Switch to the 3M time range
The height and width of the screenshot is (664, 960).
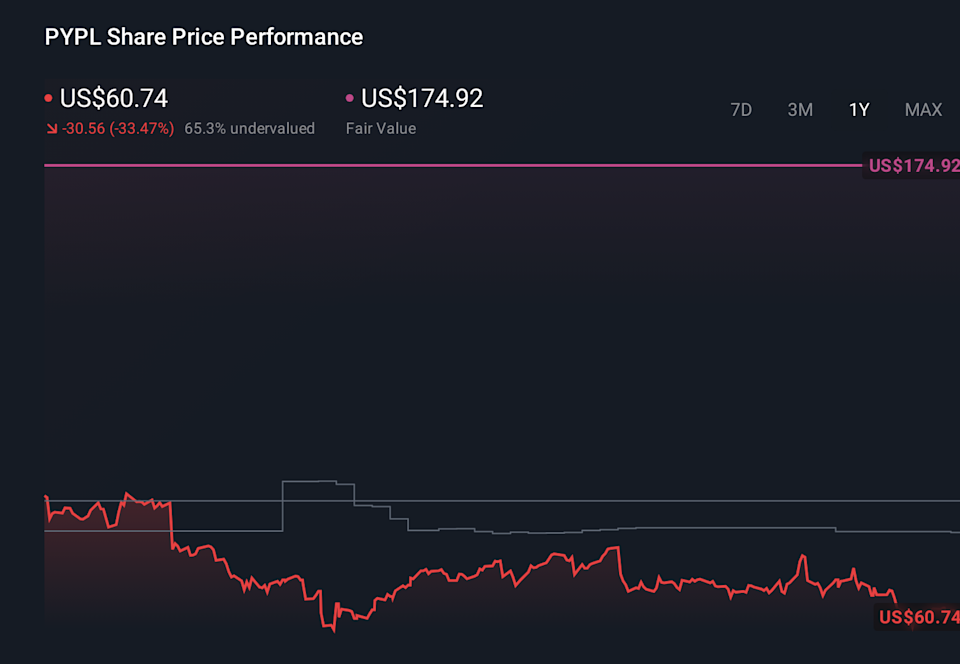pyautogui.click(x=800, y=110)
